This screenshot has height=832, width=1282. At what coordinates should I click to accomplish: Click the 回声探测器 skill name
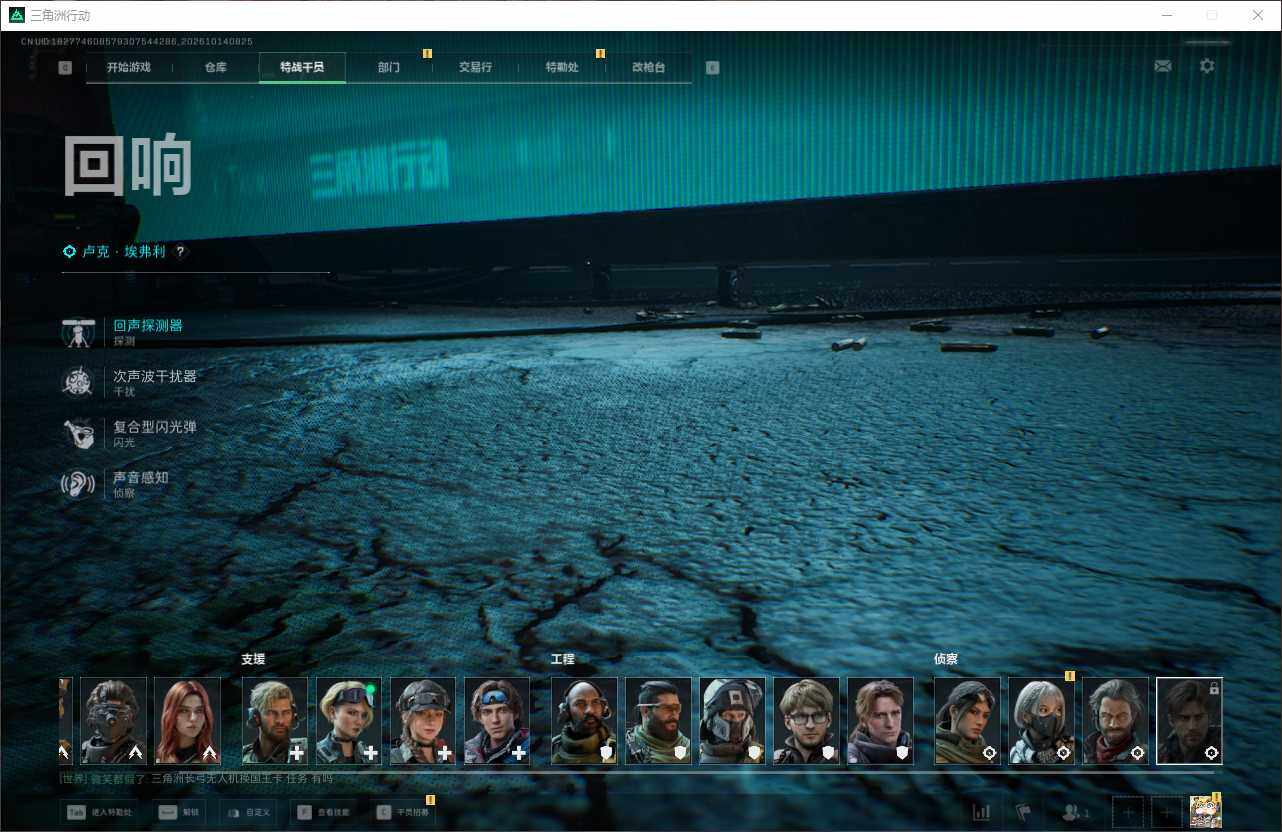(148, 326)
